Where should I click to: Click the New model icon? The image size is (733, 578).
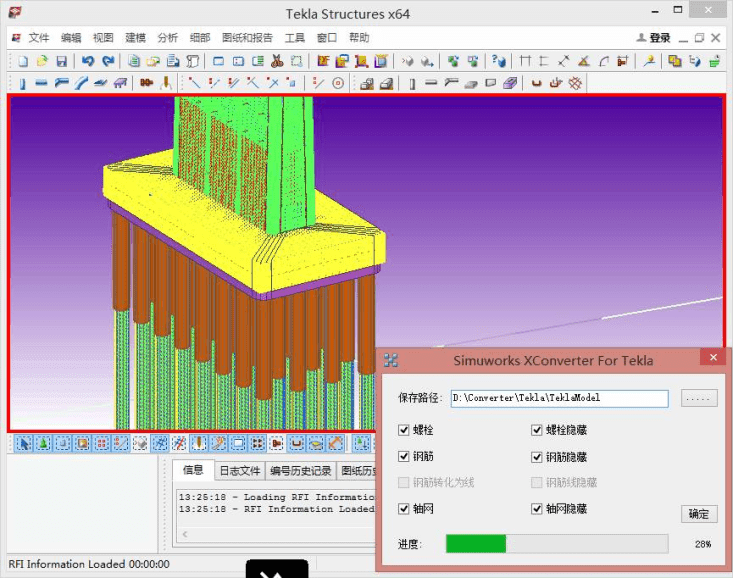[x=23, y=61]
